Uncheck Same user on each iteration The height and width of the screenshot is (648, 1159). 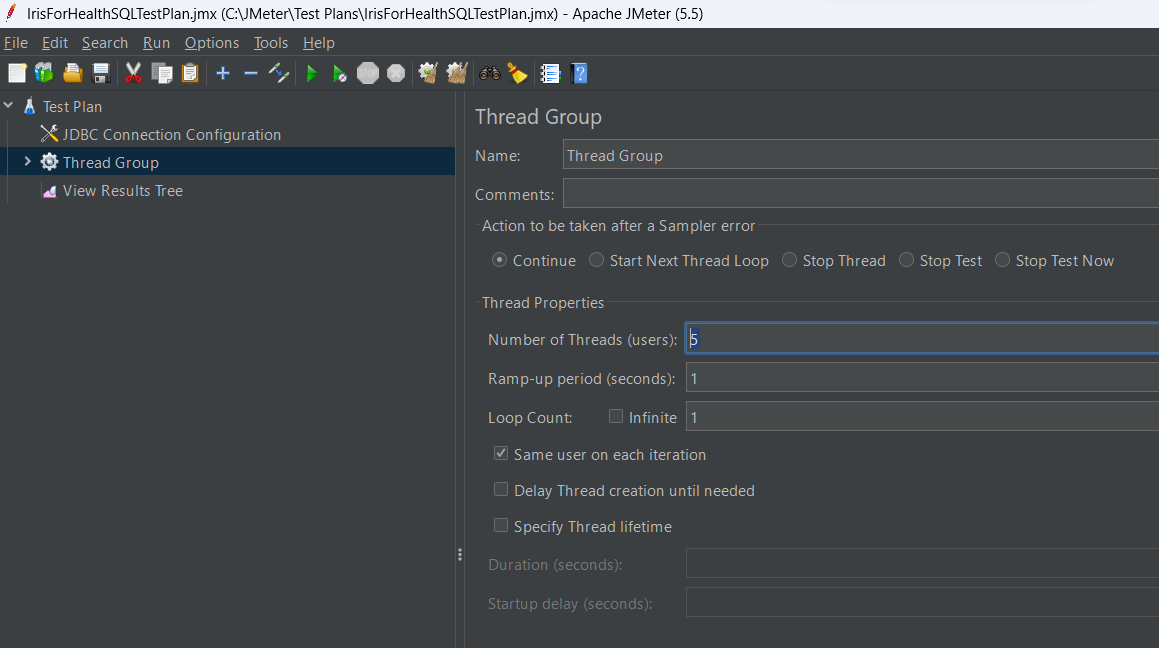501,454
